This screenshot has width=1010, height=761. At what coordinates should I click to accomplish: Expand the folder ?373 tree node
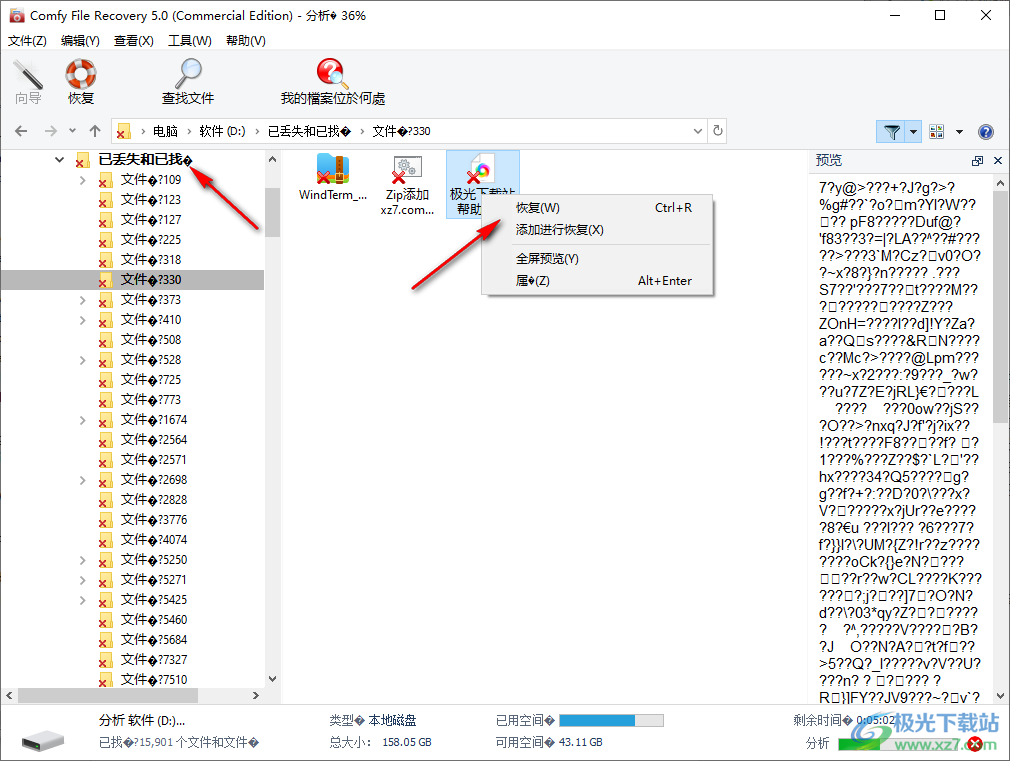click(82, 300)
